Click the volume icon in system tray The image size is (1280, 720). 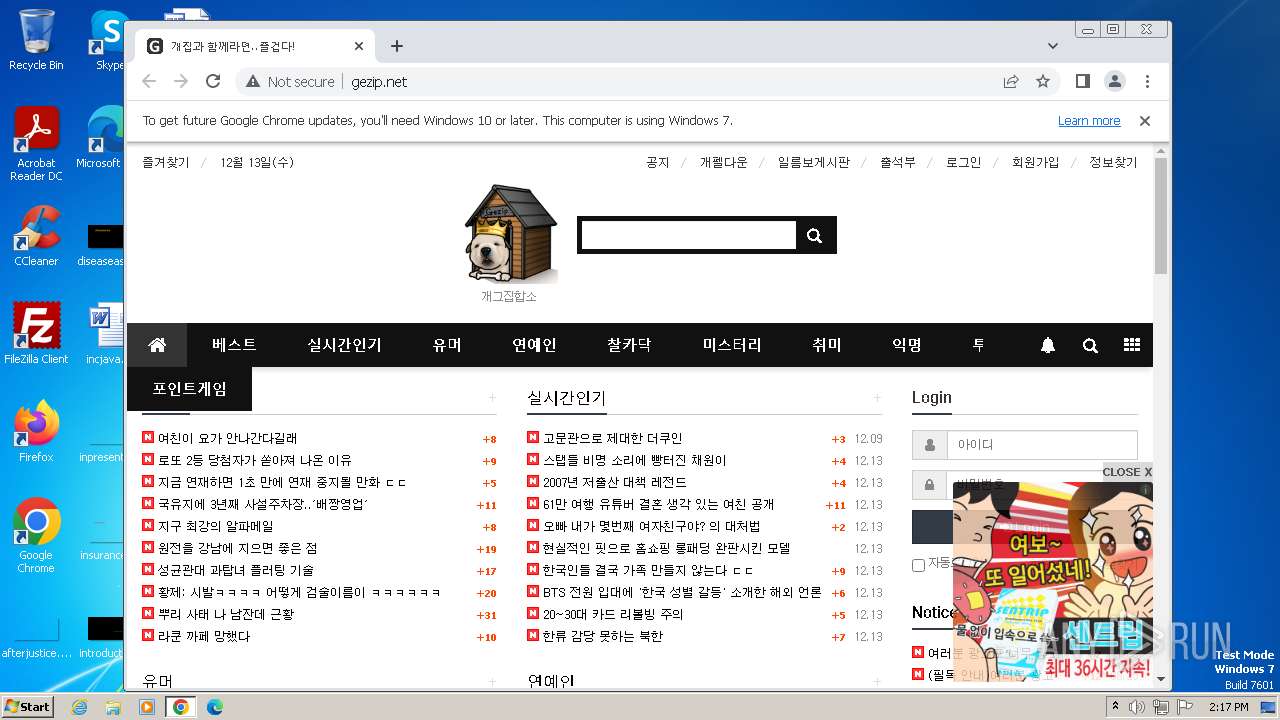[1137, 707]
